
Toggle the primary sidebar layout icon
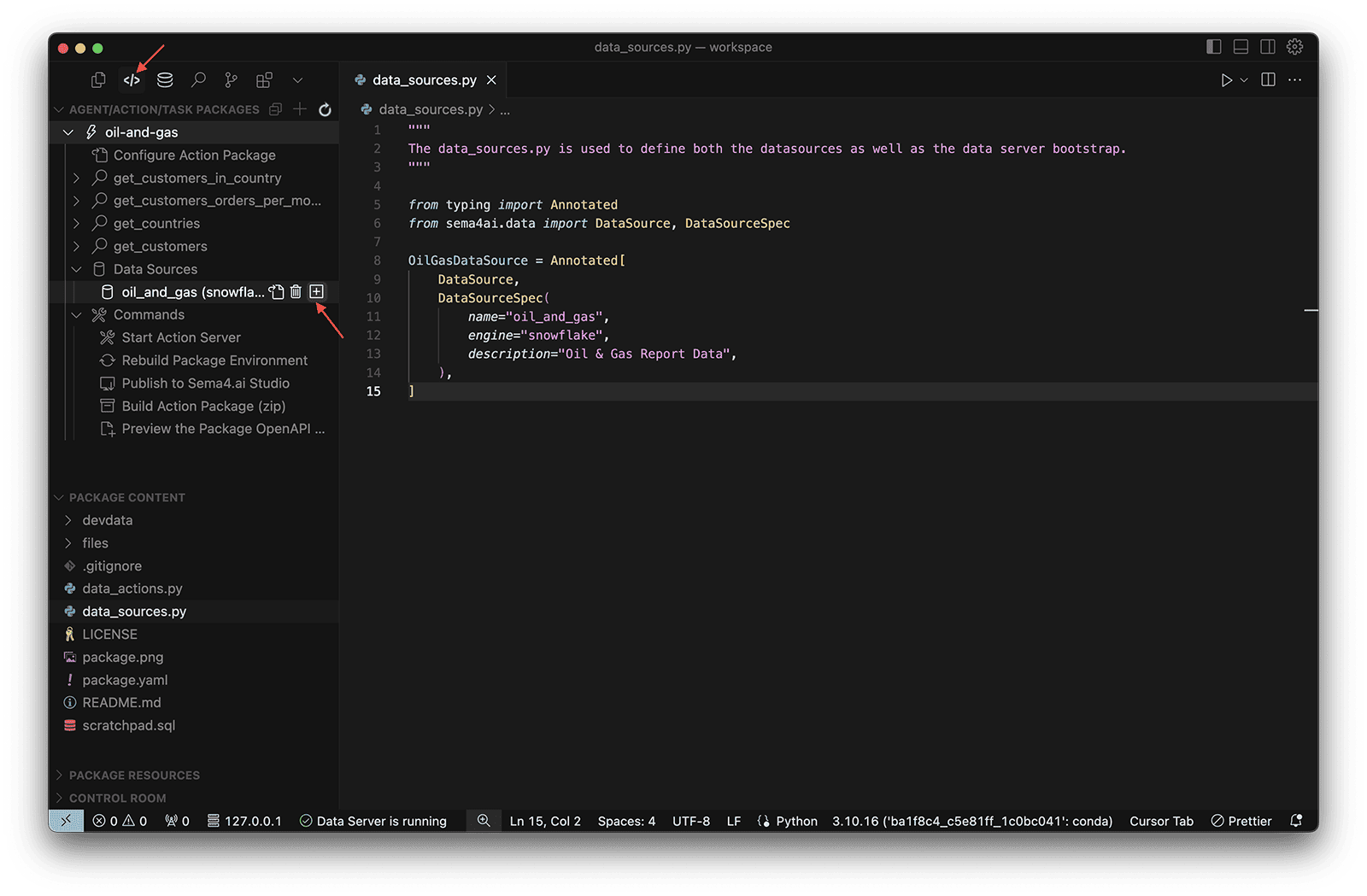tap(1214, 47)
